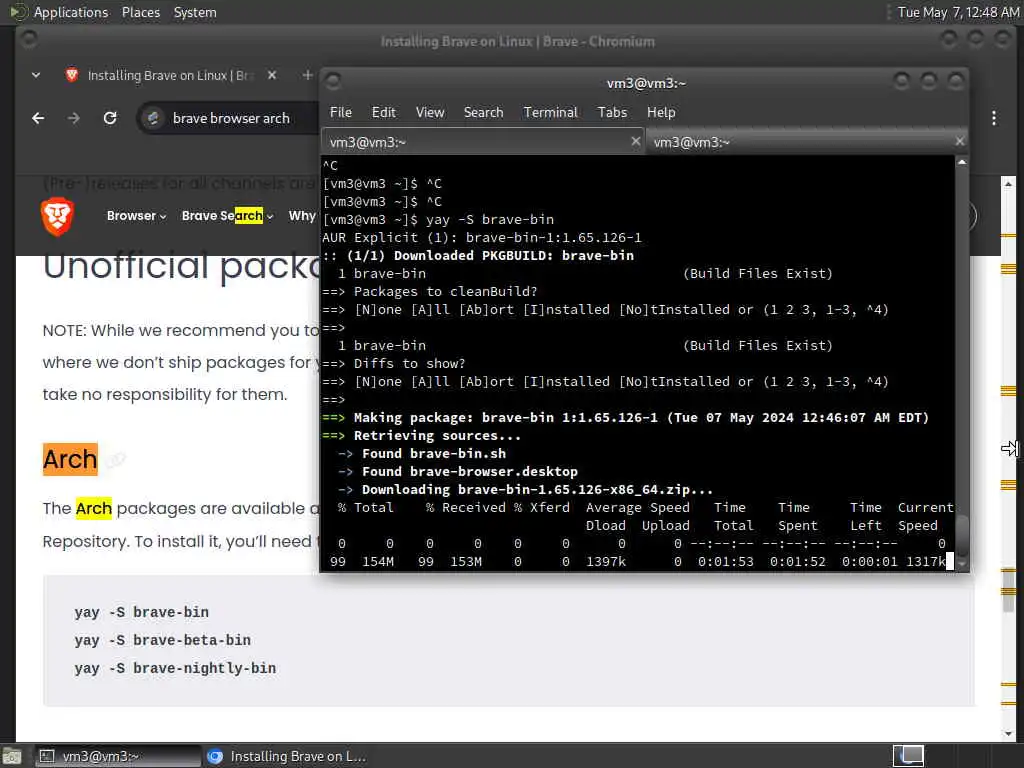
Task: Click the Brave lion logo on page
Action: click(57, 216)
